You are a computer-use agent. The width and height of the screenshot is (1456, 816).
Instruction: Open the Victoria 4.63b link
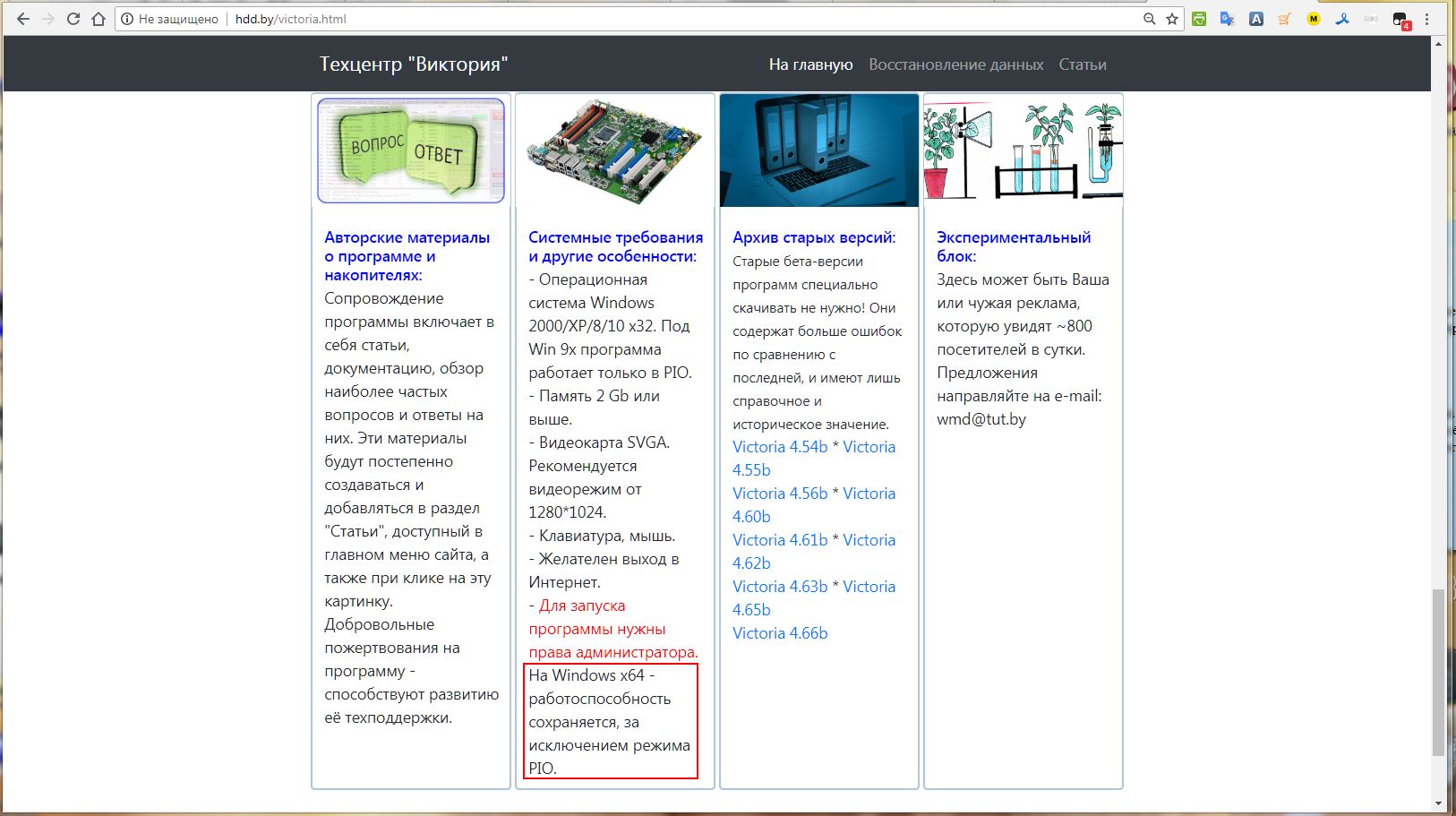tap(780, 587)
